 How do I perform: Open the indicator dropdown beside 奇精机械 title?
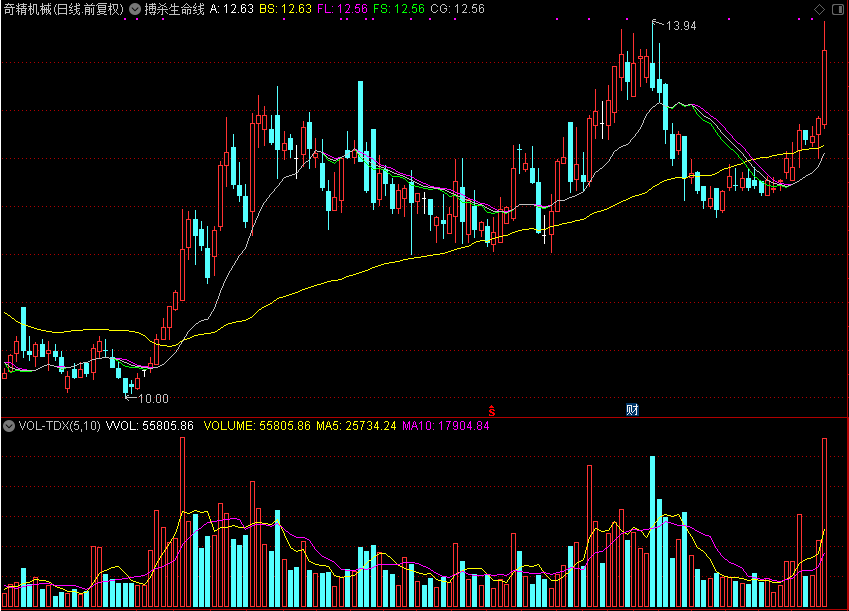coord(135,9)
